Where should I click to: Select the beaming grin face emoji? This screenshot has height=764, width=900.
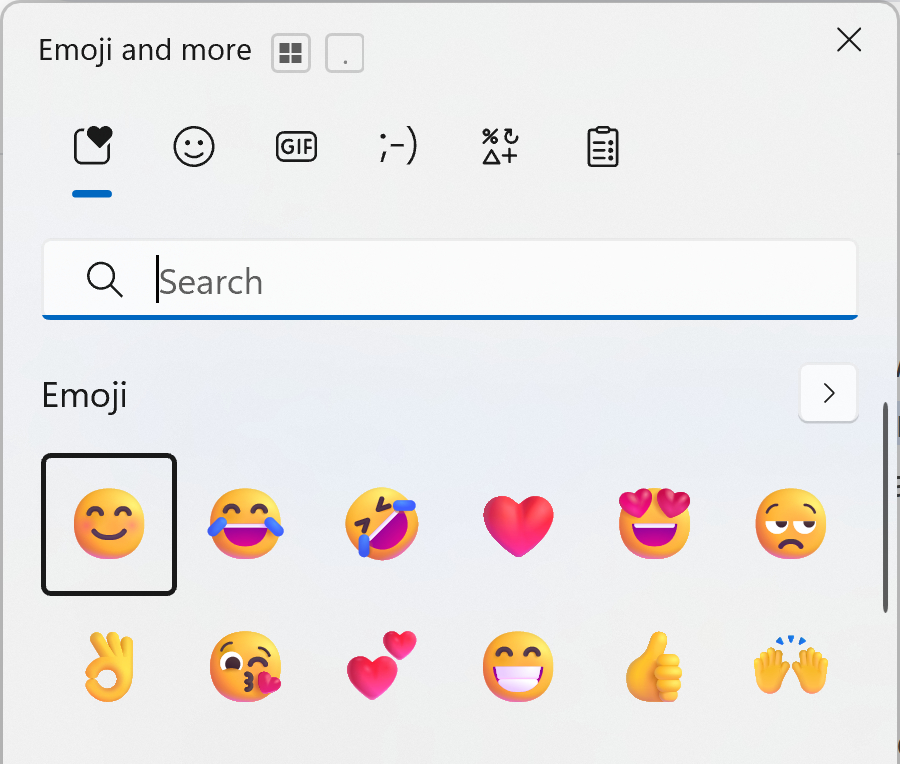518,665
